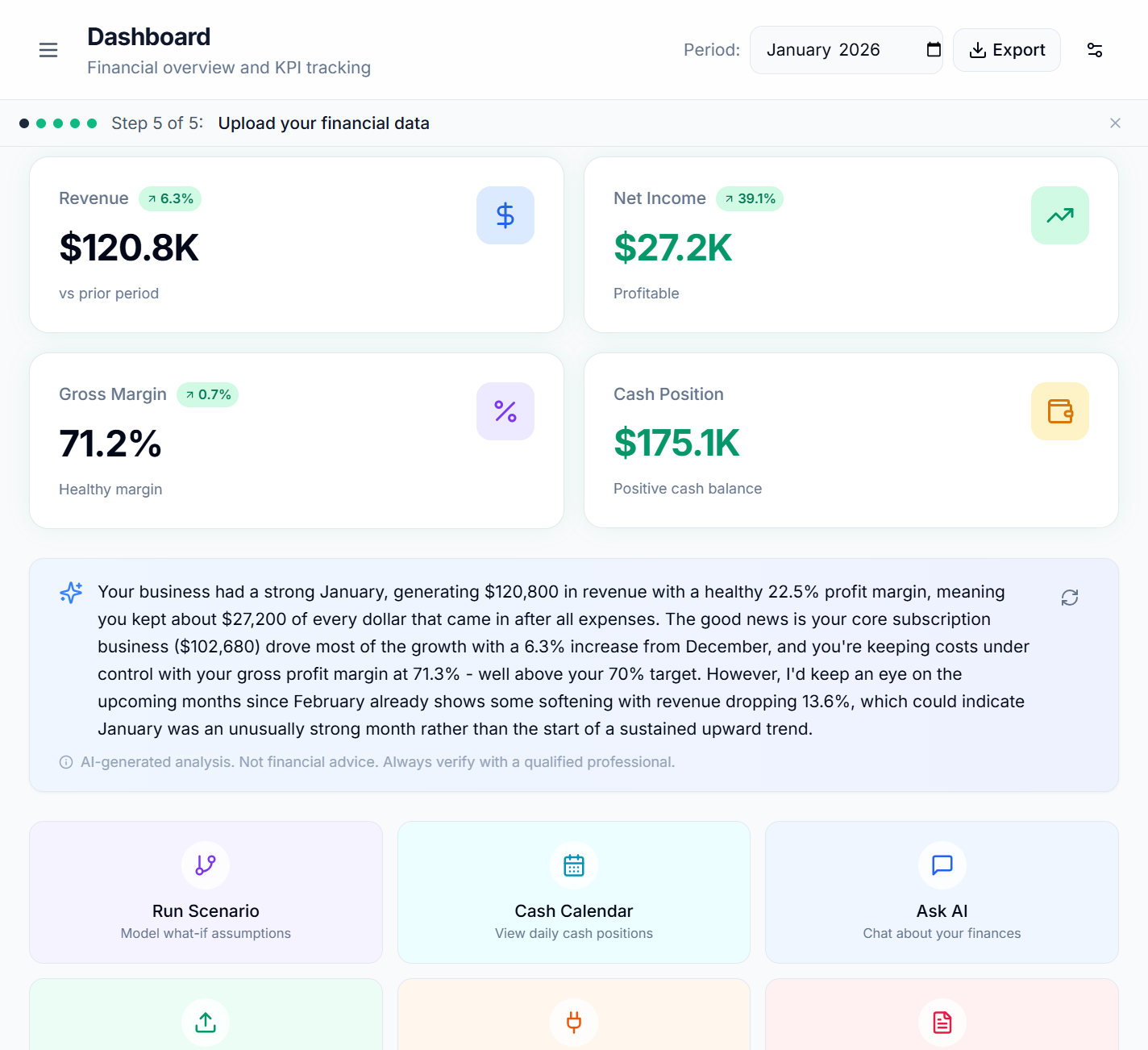Click the AI-generated analysis info icon
This screenshot has width=1148, height=1050.
pyautogui.click(x=65, y=761)
